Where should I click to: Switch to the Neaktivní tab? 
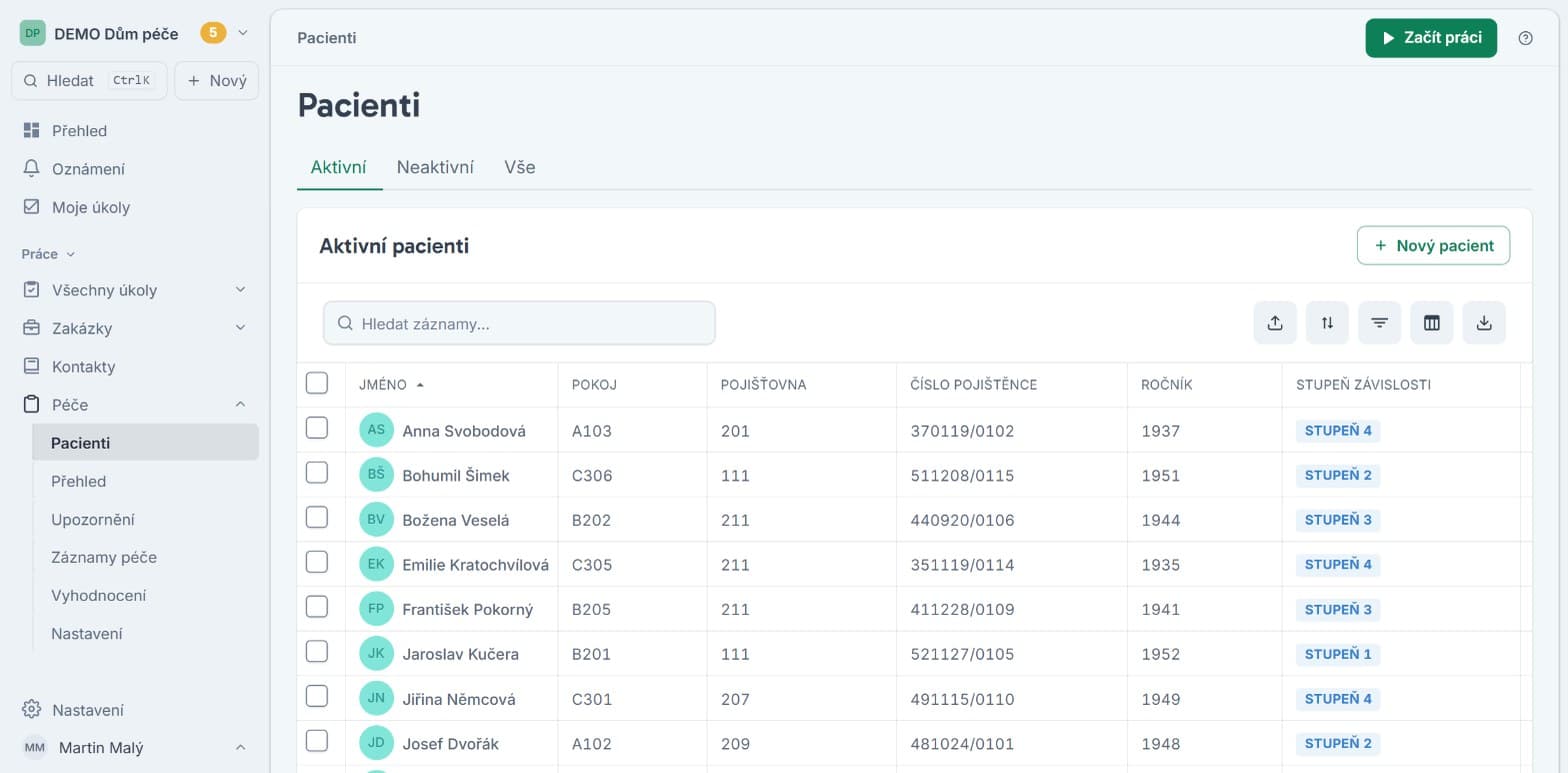pyautogui.click(x=435, y=167)
